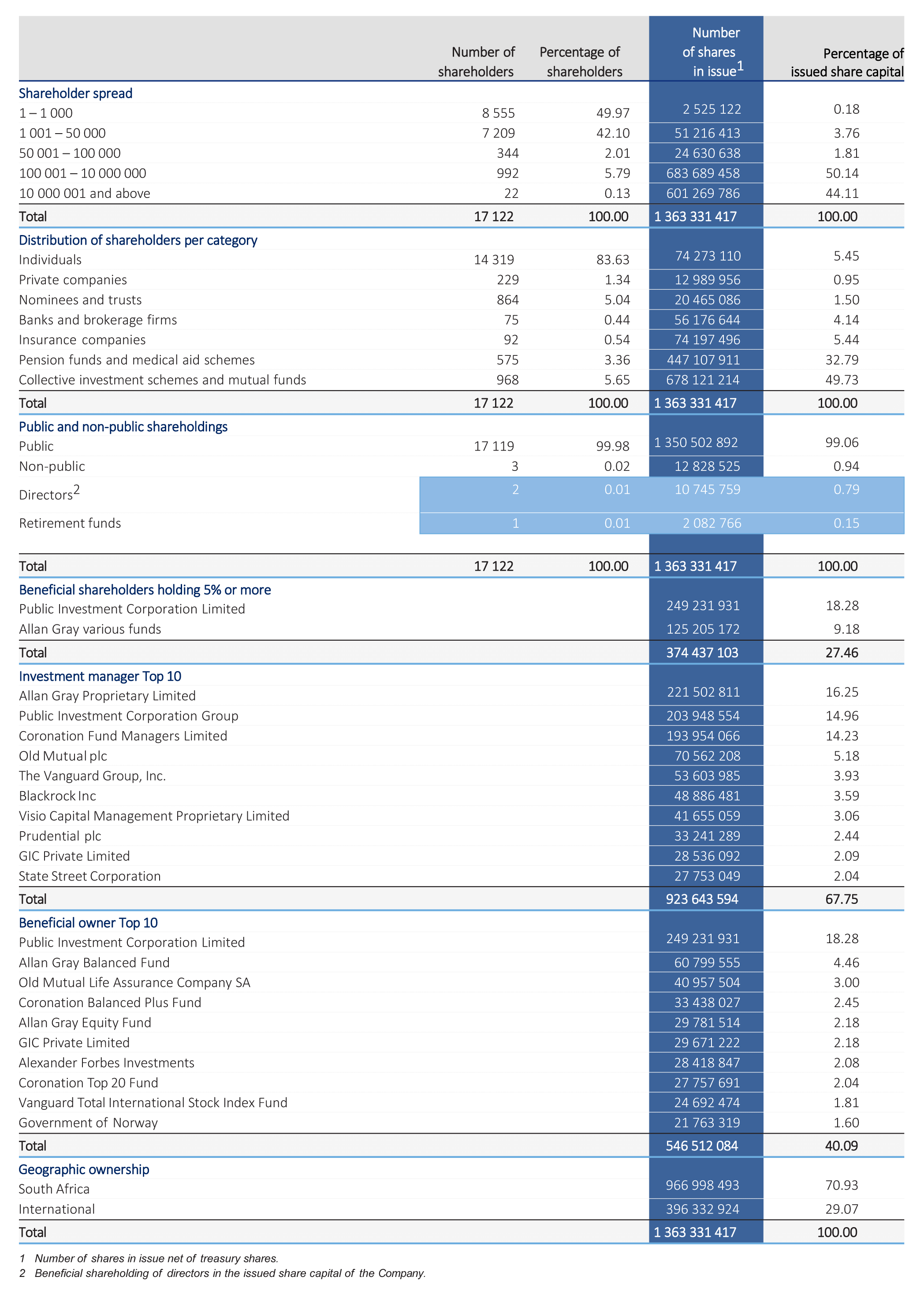Select 'Coronation Fund Managers Limited' label
The image size is (924, 1299).
pos(123,736)
